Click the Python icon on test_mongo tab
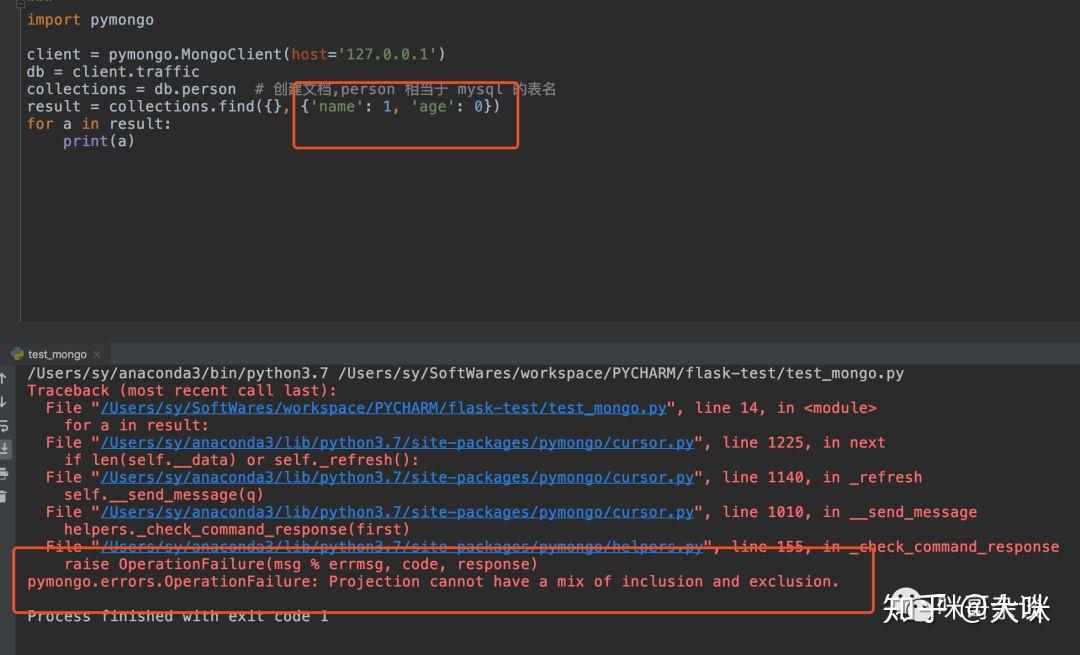This screenshot has height=655, width=1080. point(17,354)
